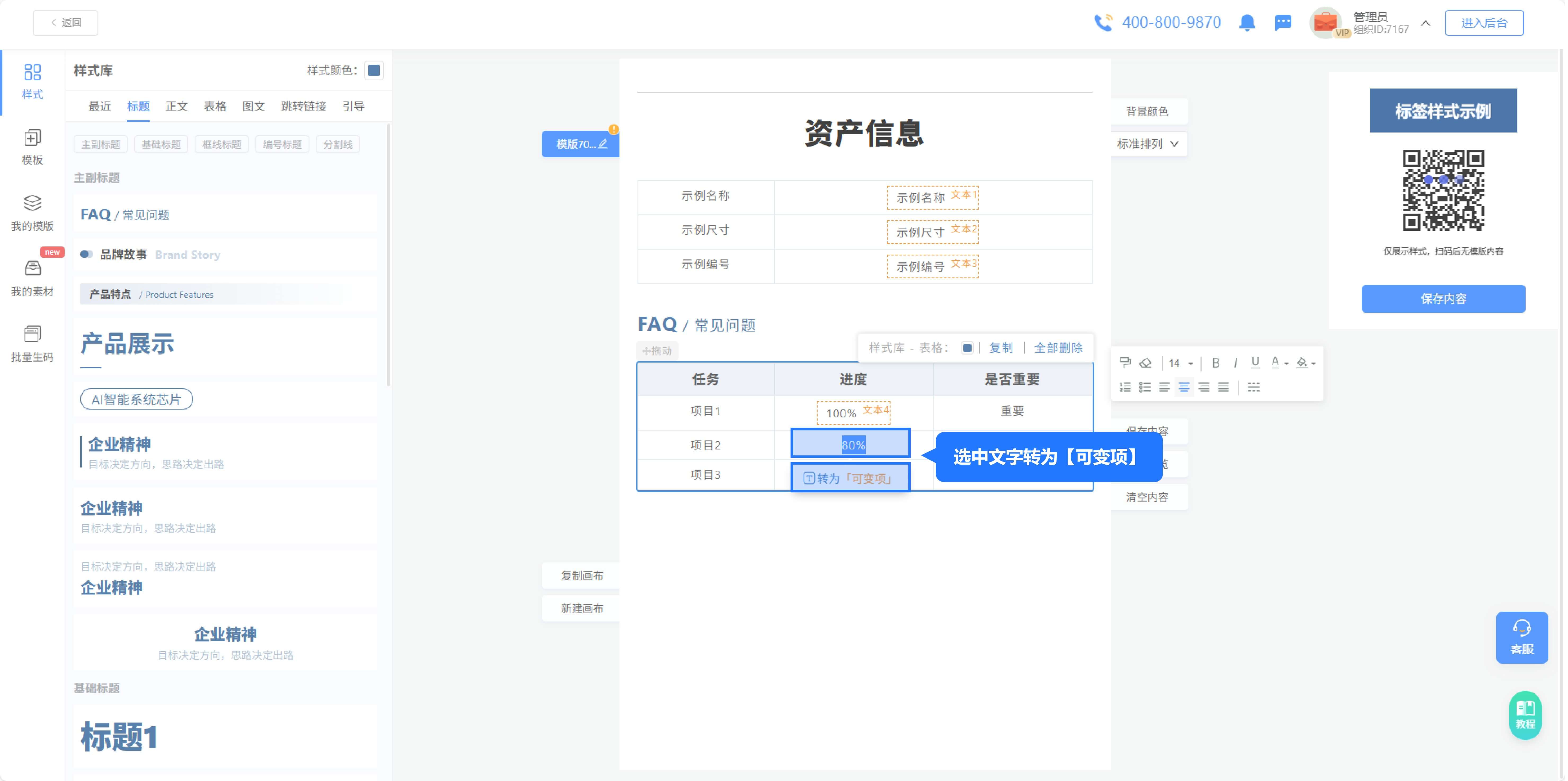Apply bold formatting with the B icon
The height and width of the screenshot is (781, 1568).
(1216, 362)
